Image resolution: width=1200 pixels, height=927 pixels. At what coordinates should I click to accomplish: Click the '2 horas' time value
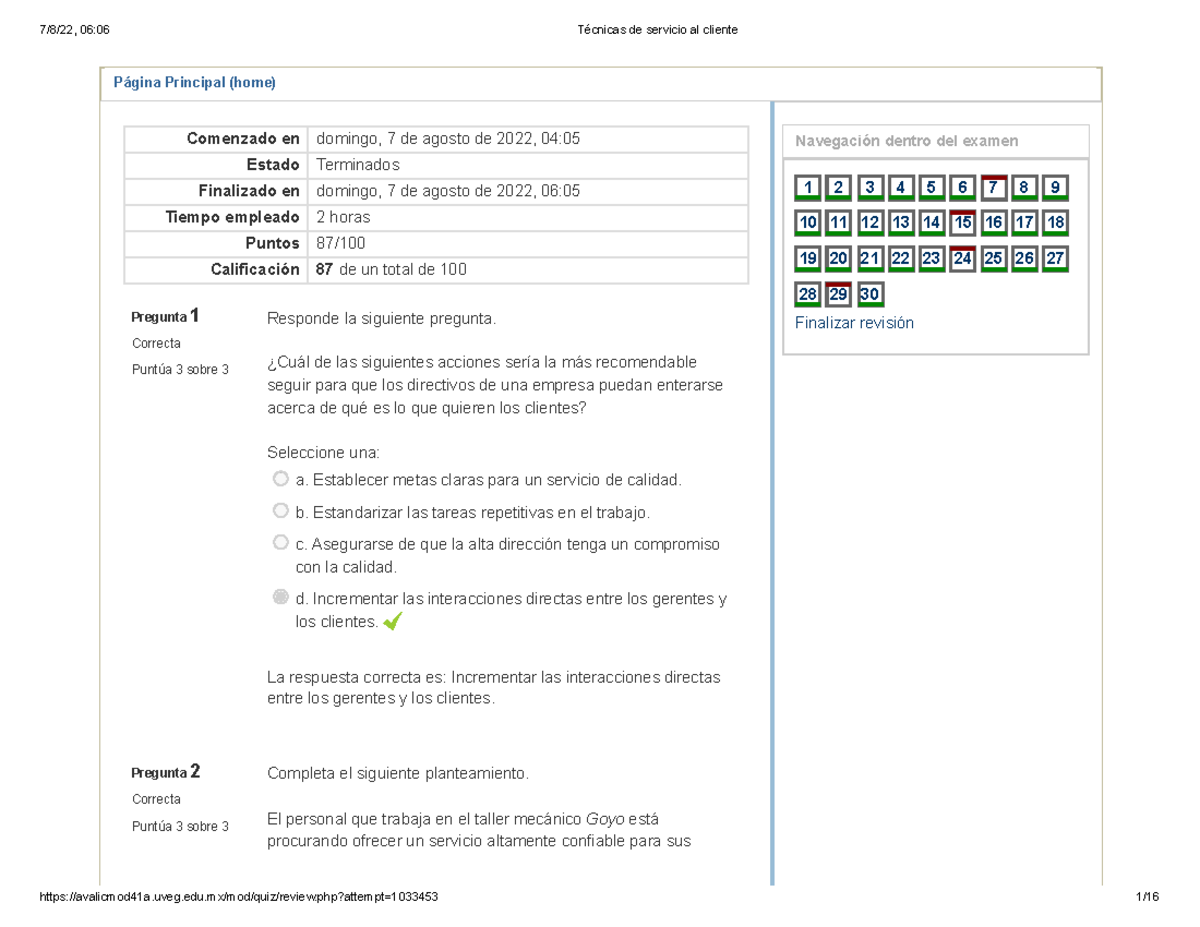343,217
